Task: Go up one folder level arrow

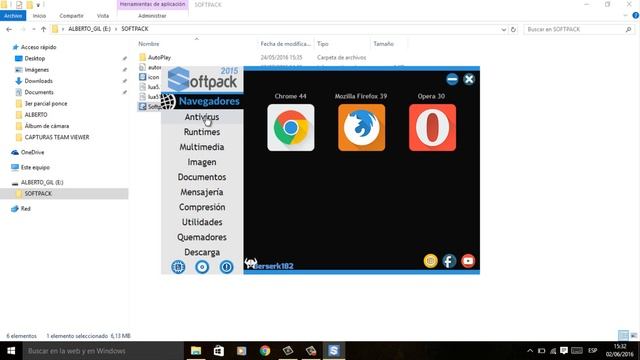Action: click(44, 29)
